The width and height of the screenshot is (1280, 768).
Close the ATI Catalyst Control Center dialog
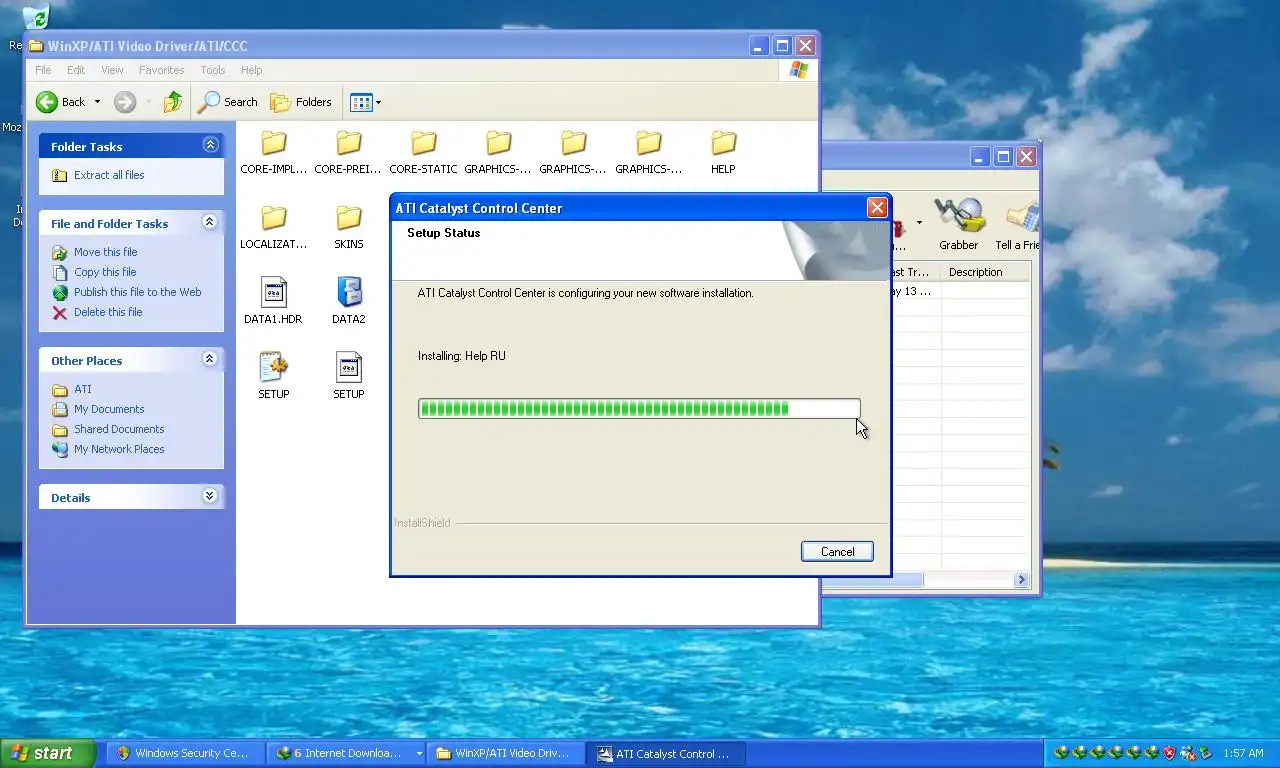[x=877, y=208]
